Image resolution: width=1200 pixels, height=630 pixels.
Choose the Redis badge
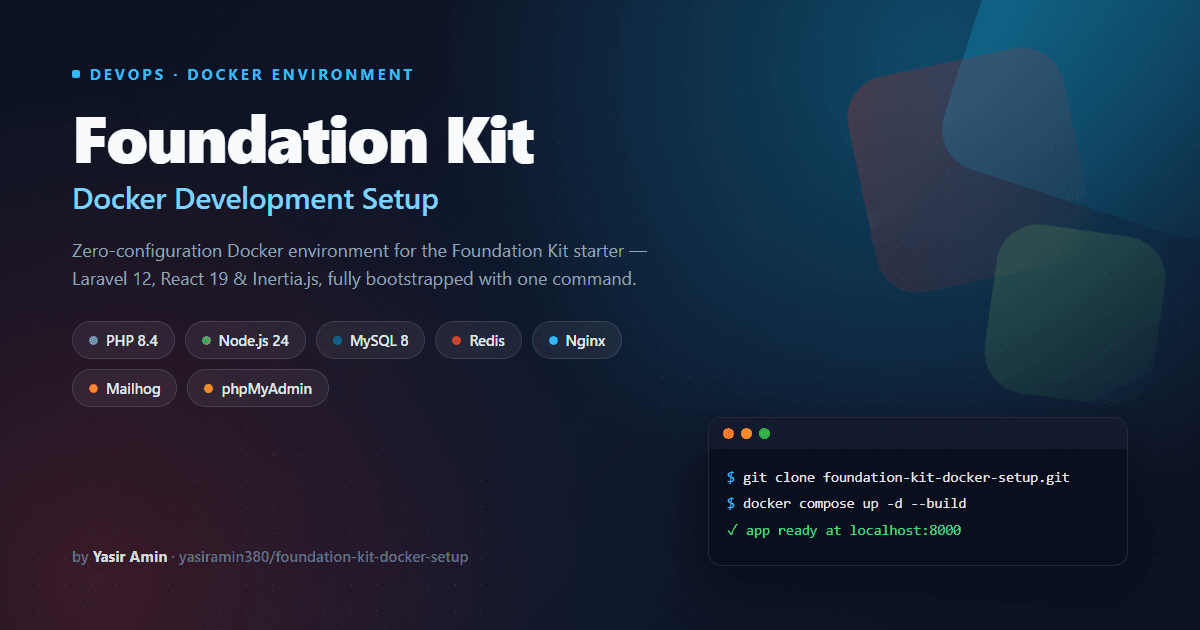pyautogui.click(x=478, y=340)
